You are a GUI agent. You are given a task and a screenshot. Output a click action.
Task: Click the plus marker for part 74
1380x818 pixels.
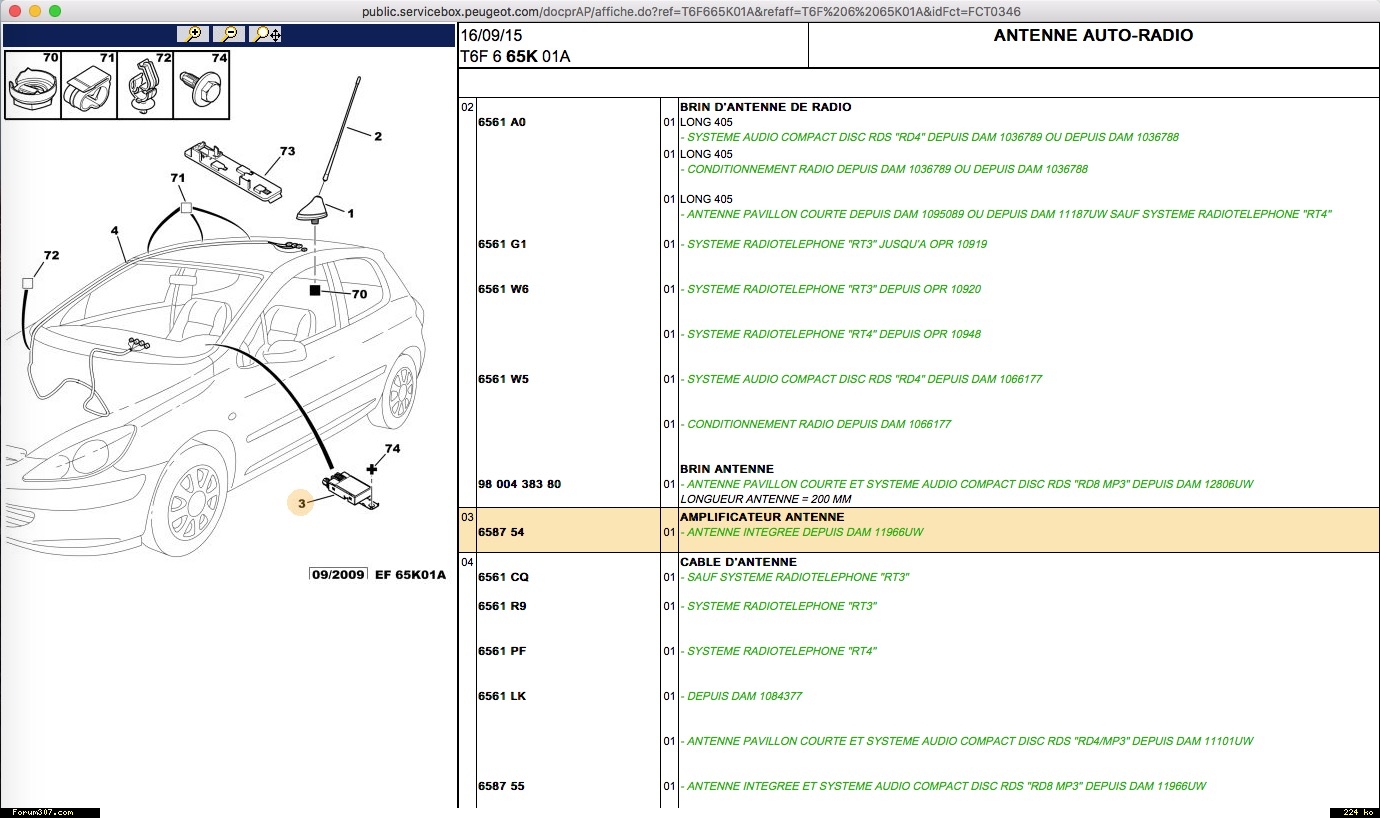(372, 468)
